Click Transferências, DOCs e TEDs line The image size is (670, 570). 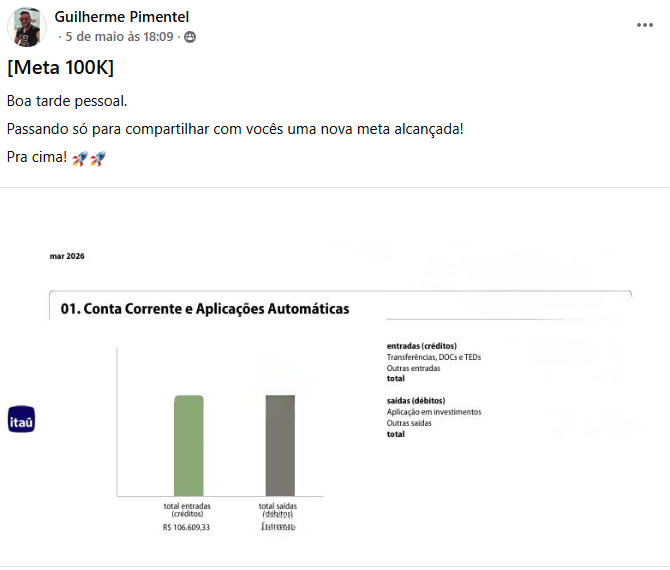tap(434, 357)
